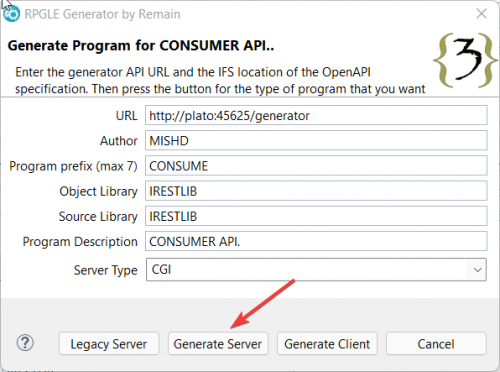Choose the Legacy Server button
This screenshot has height=372, width=500.
pos(109,344)
